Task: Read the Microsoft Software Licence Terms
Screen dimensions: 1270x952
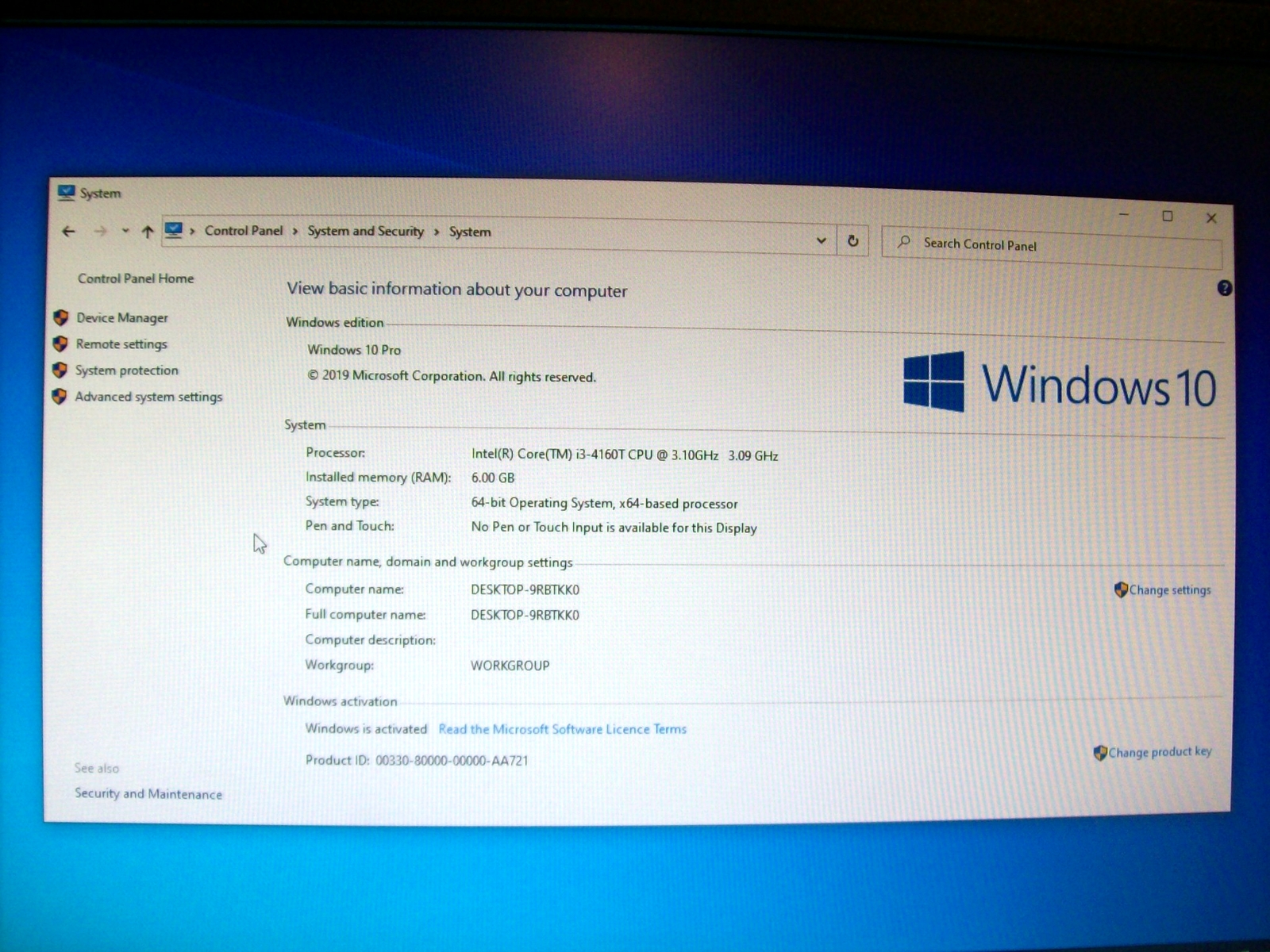Action: [562, 729]
